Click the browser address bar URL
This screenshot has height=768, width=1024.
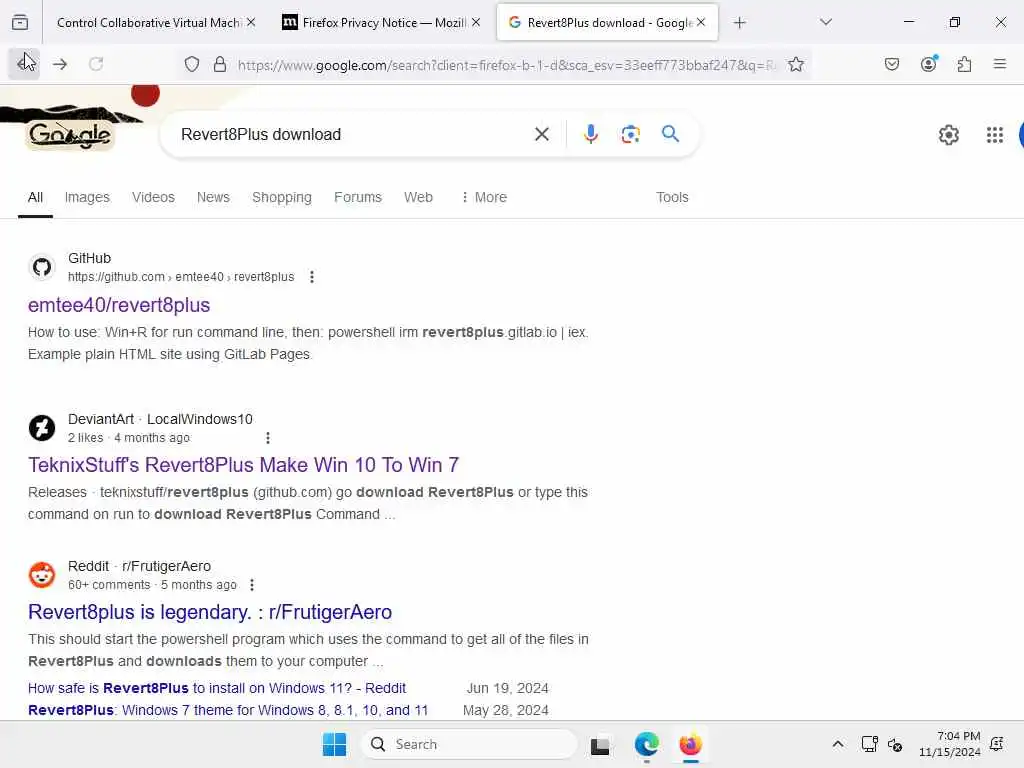506,65
